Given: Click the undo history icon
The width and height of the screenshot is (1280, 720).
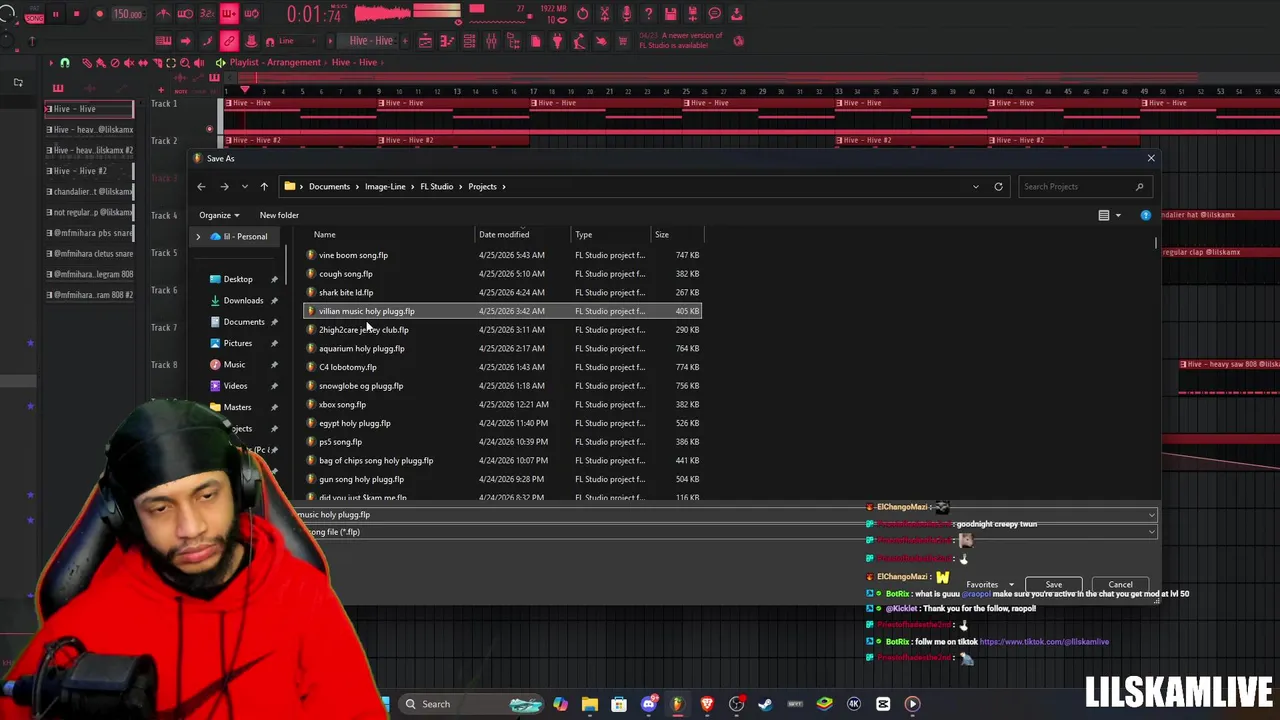Looking at the screenshot, I should (583, 14).
